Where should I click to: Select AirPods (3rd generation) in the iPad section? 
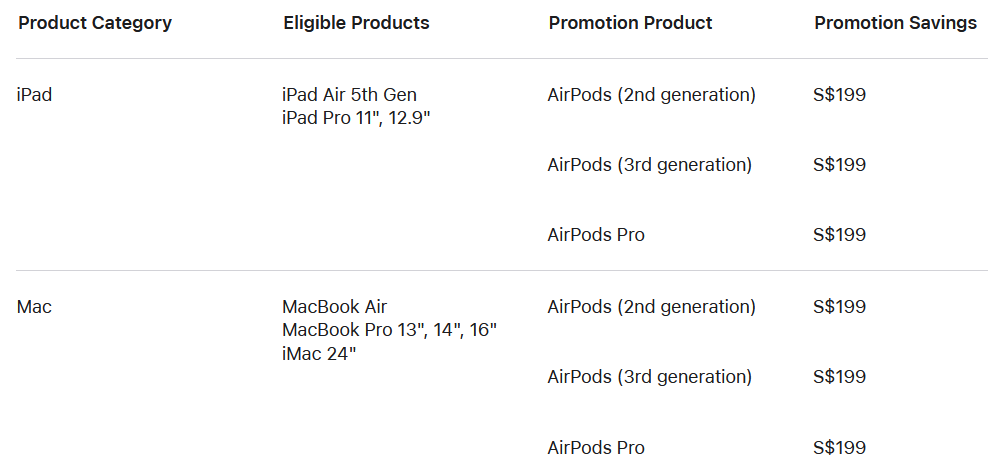[649, 165]
